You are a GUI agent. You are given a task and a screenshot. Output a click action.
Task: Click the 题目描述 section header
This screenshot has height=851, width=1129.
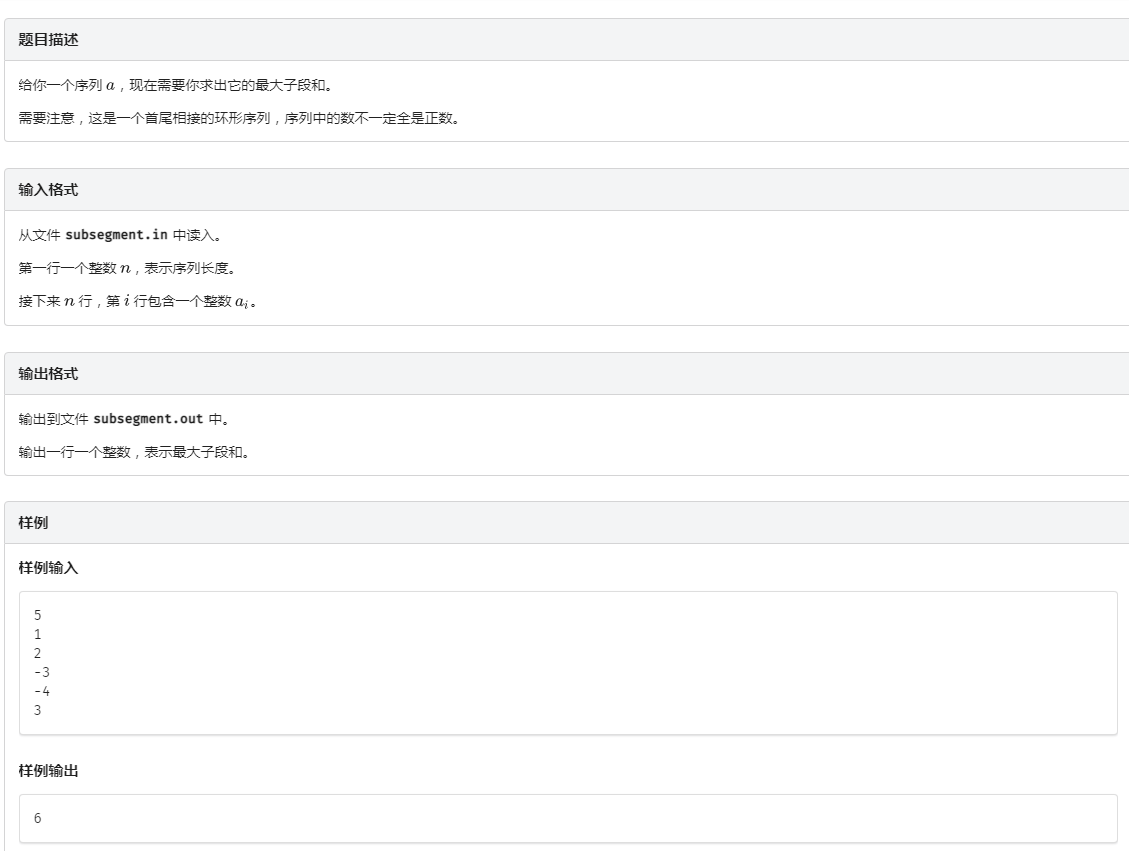(x=48, y=40)
